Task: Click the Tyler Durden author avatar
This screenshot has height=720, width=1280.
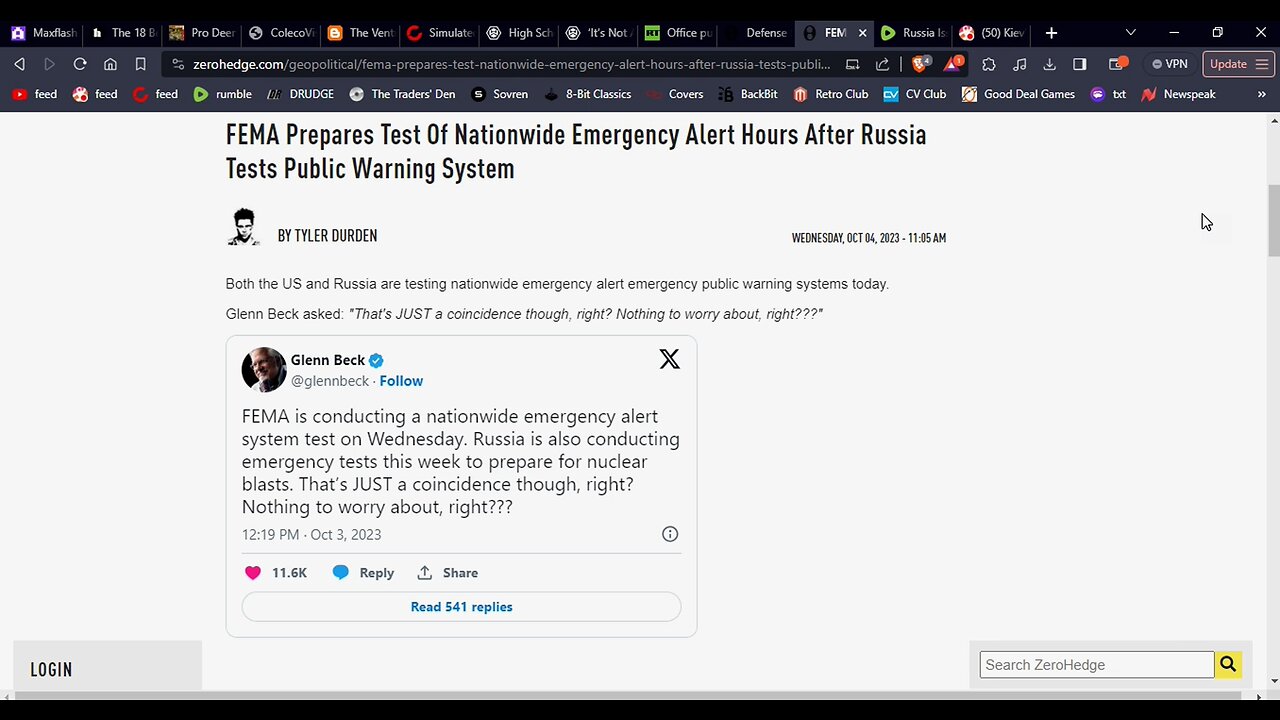Action: [x=243, y=227]
